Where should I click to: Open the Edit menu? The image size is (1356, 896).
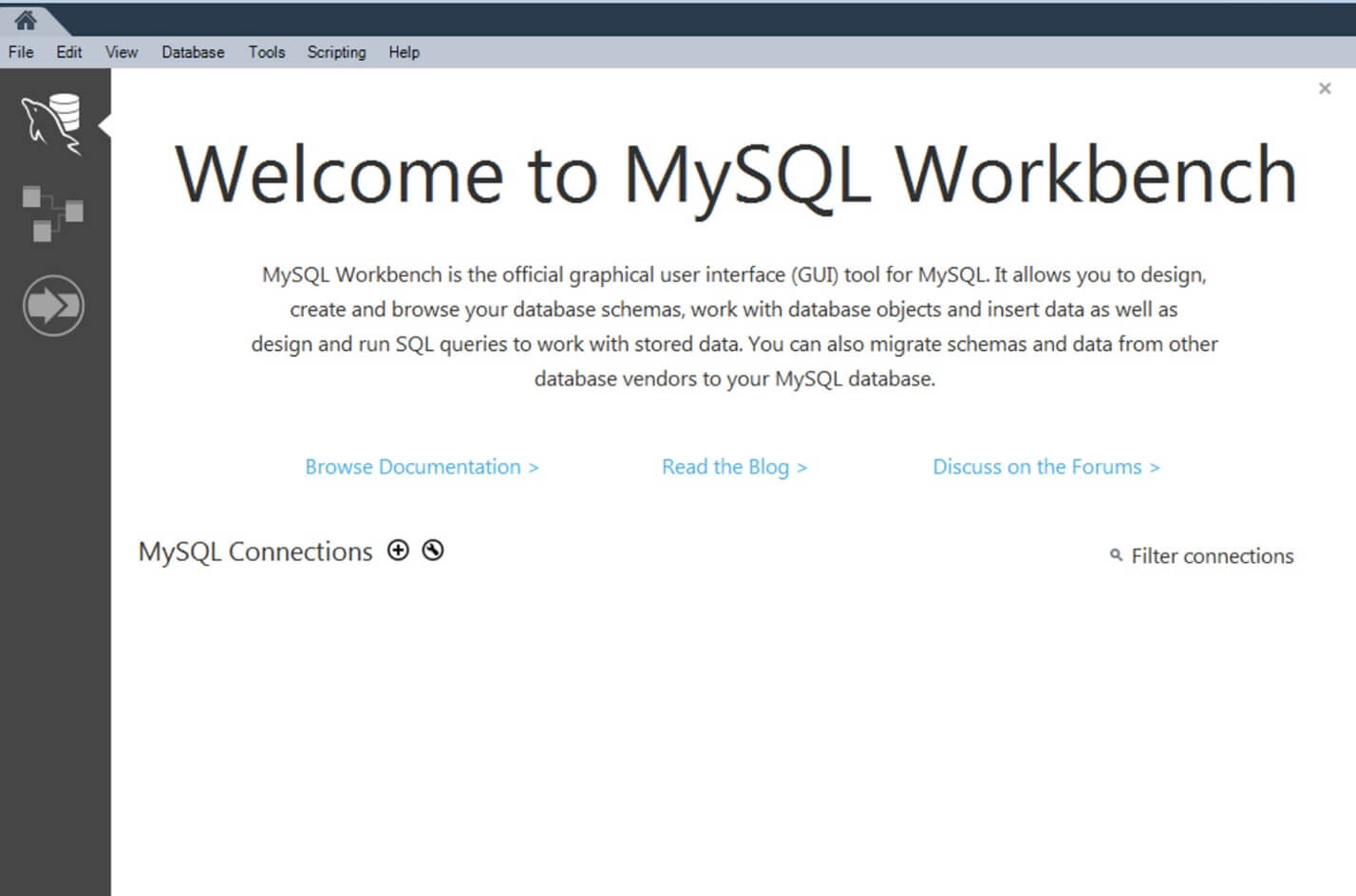pos(68,52)
